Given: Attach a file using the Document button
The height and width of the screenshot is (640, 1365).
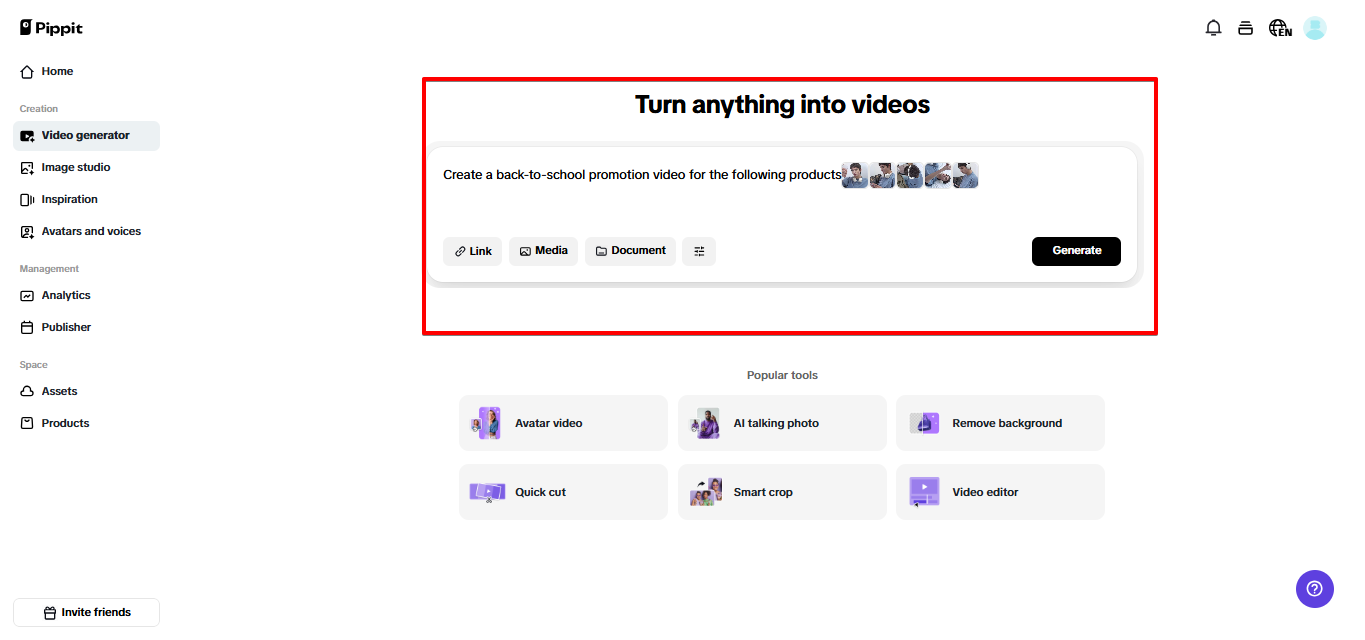Looking at the screenshot, I should (630, 251).
